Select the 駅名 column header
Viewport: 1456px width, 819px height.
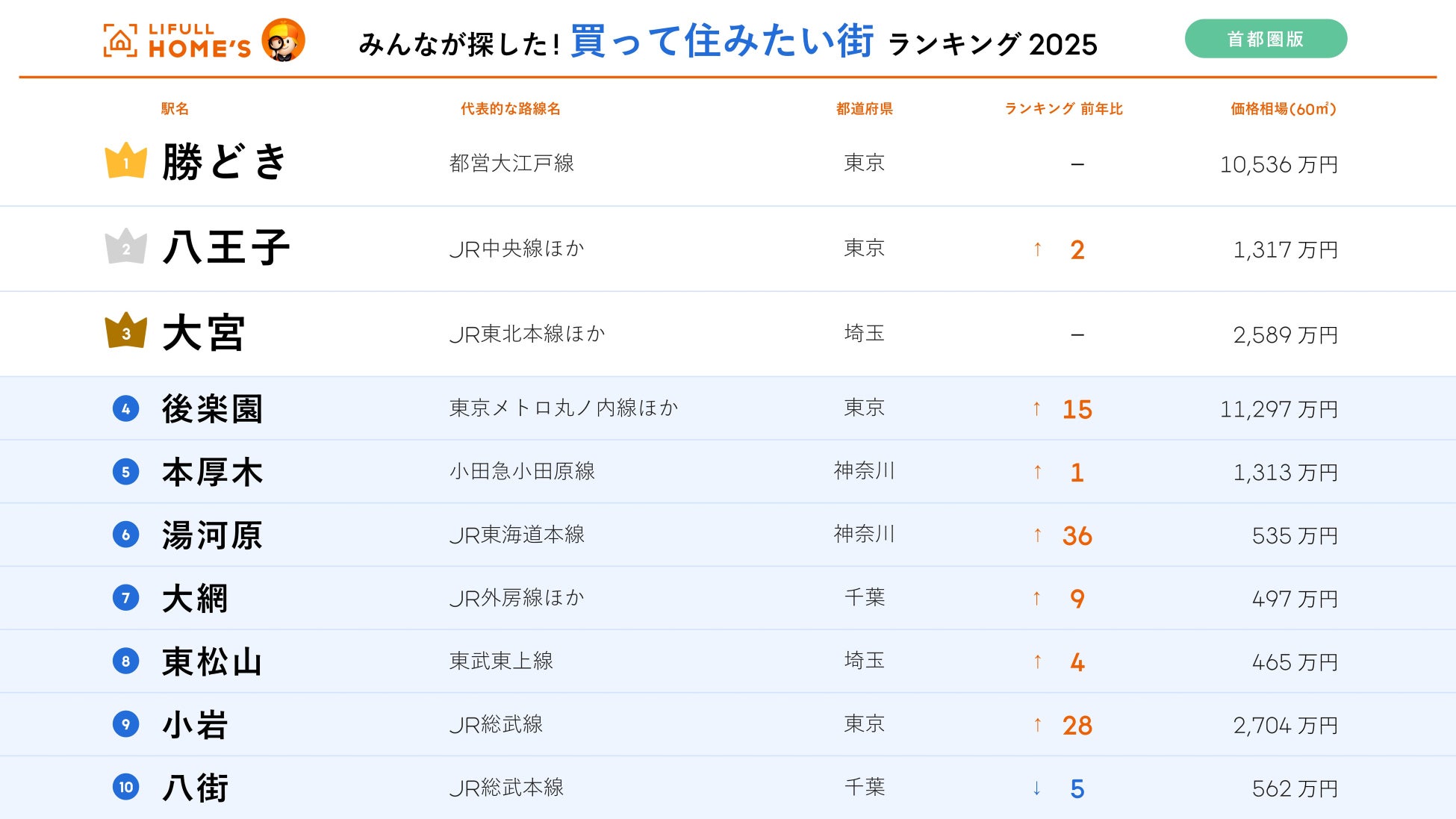tap(175, 109)
